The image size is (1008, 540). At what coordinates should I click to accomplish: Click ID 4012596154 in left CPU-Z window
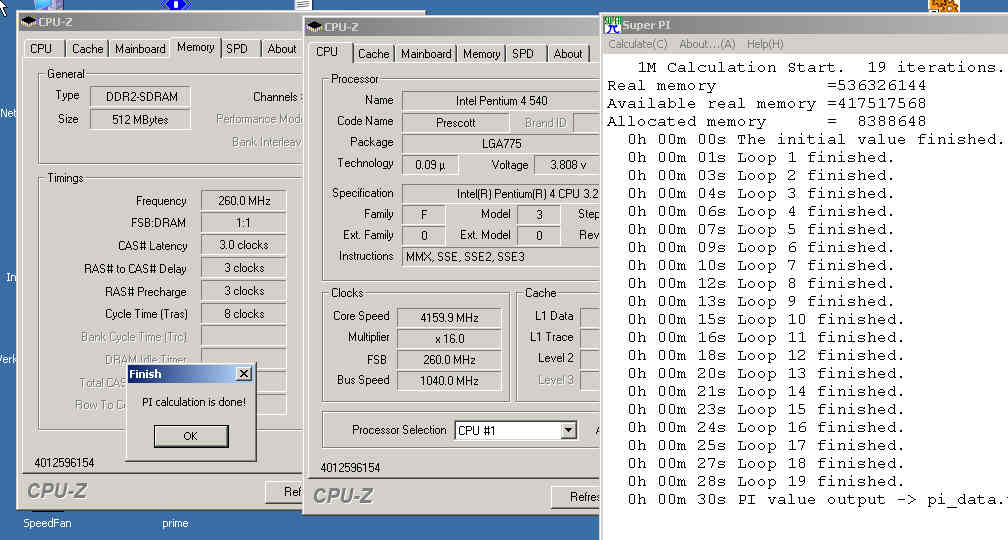[64, 463]
